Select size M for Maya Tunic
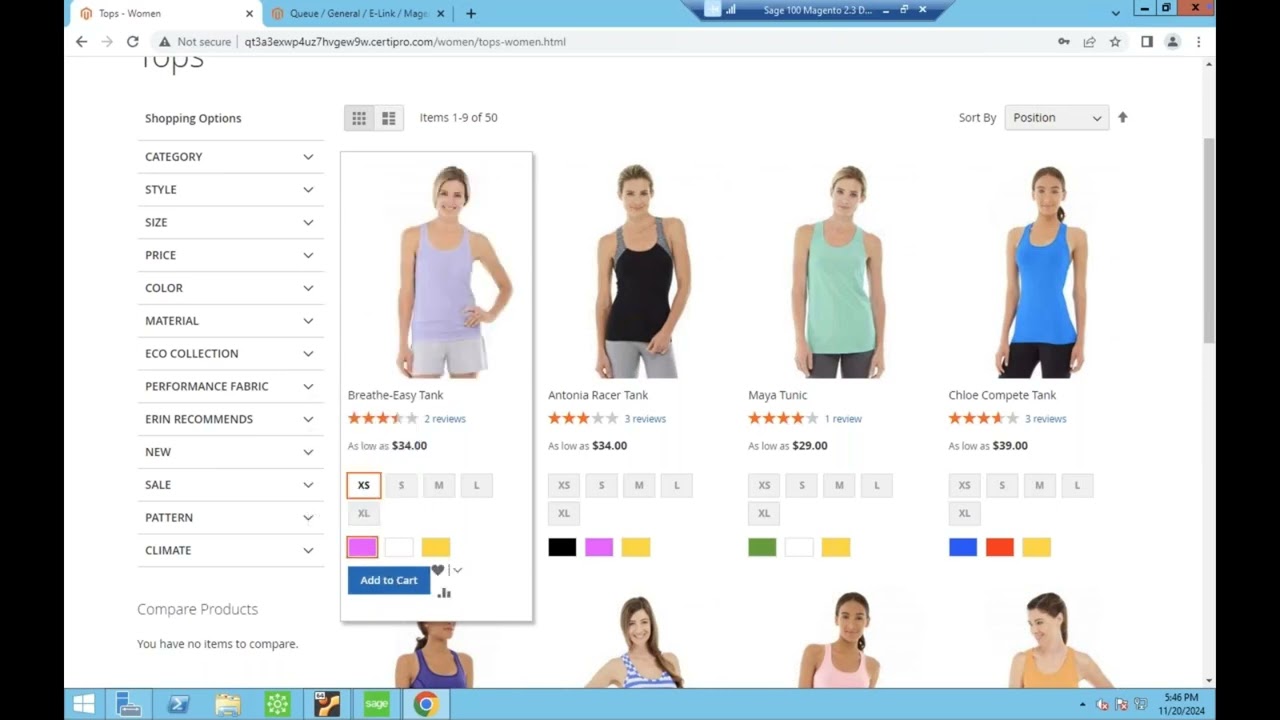Image resolution: width=1280 pixels, height=720 pixels. pyautogui.click(x=839, y=485)
